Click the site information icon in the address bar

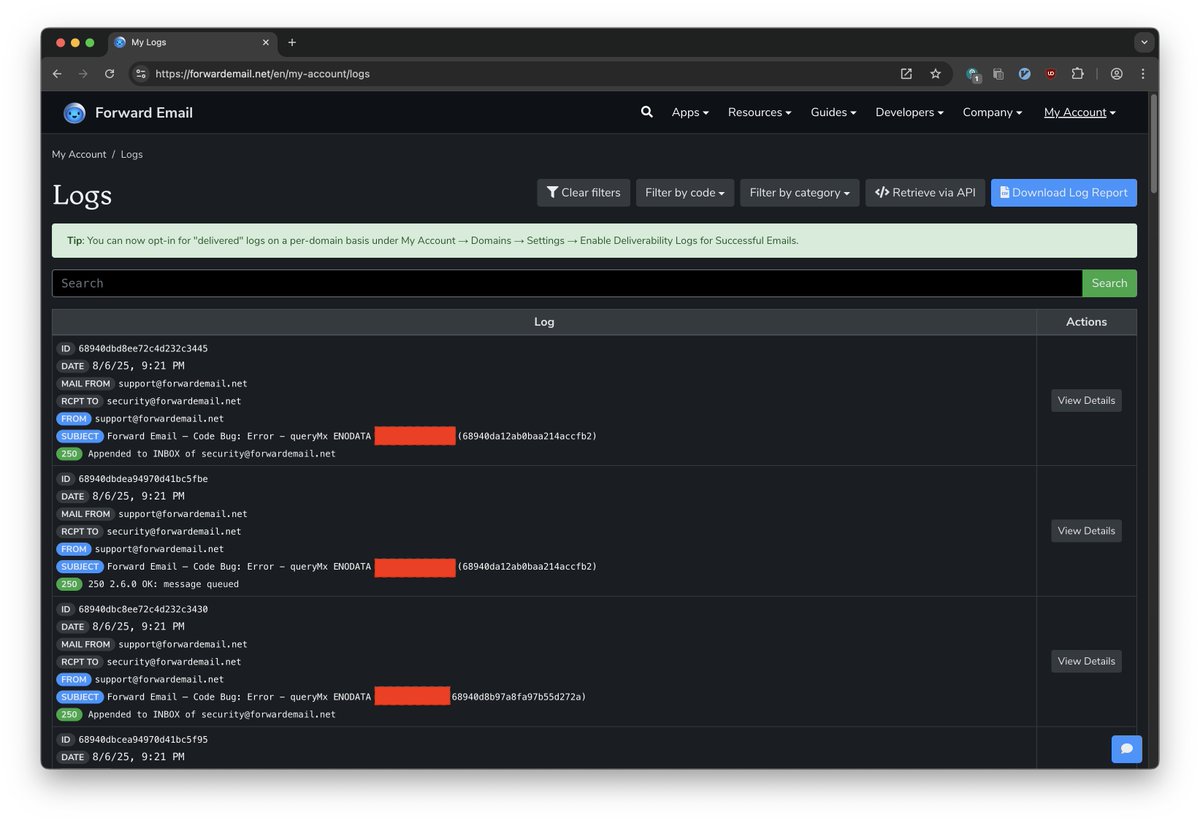(x=141, y=74)
